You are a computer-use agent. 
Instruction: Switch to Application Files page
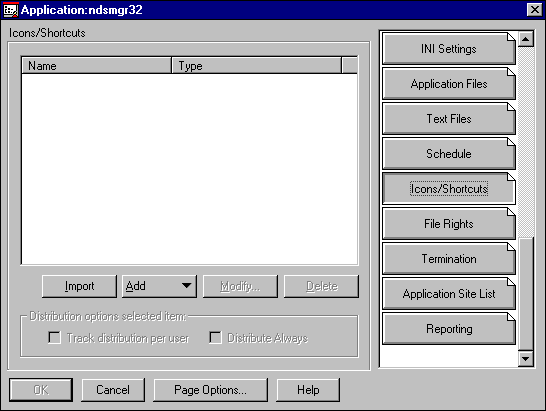click(x=448, y=84)
